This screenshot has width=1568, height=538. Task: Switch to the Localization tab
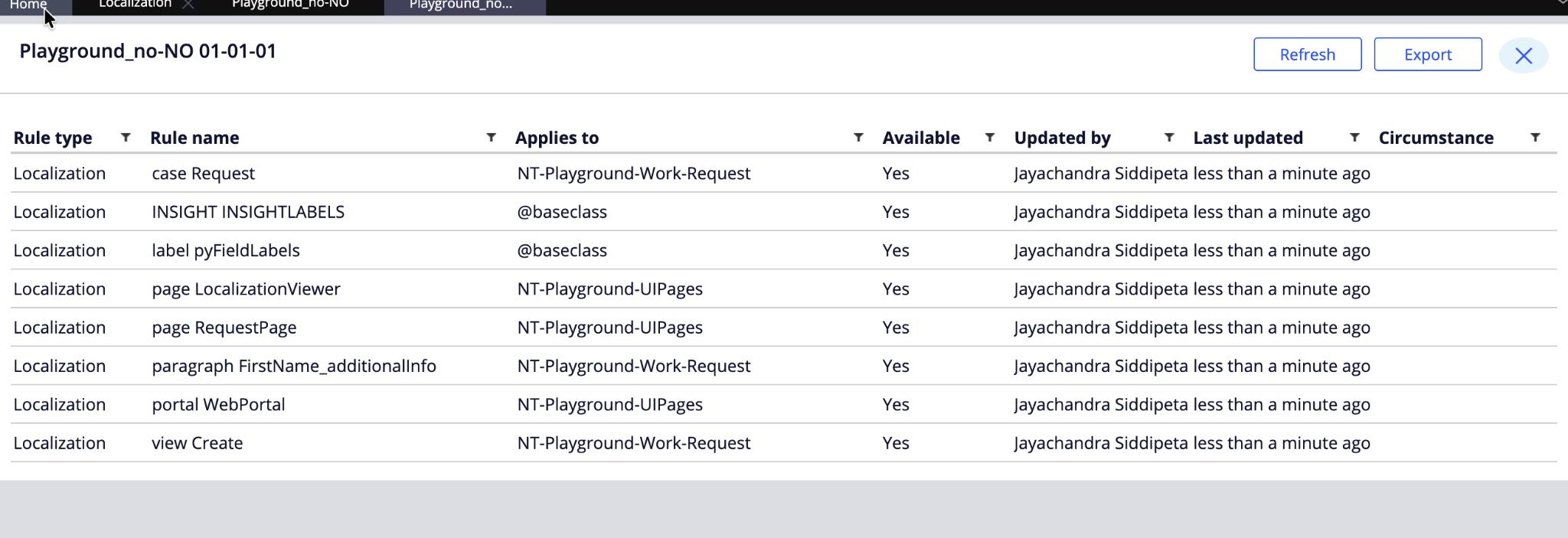[x=135, y=5]
